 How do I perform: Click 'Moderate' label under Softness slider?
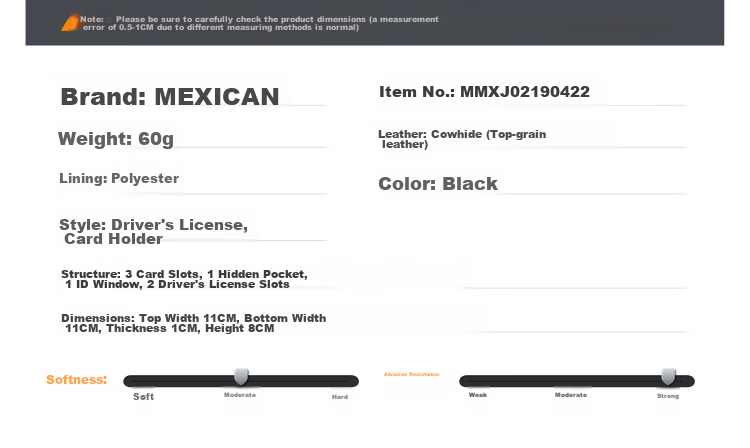tap(240, 395)
